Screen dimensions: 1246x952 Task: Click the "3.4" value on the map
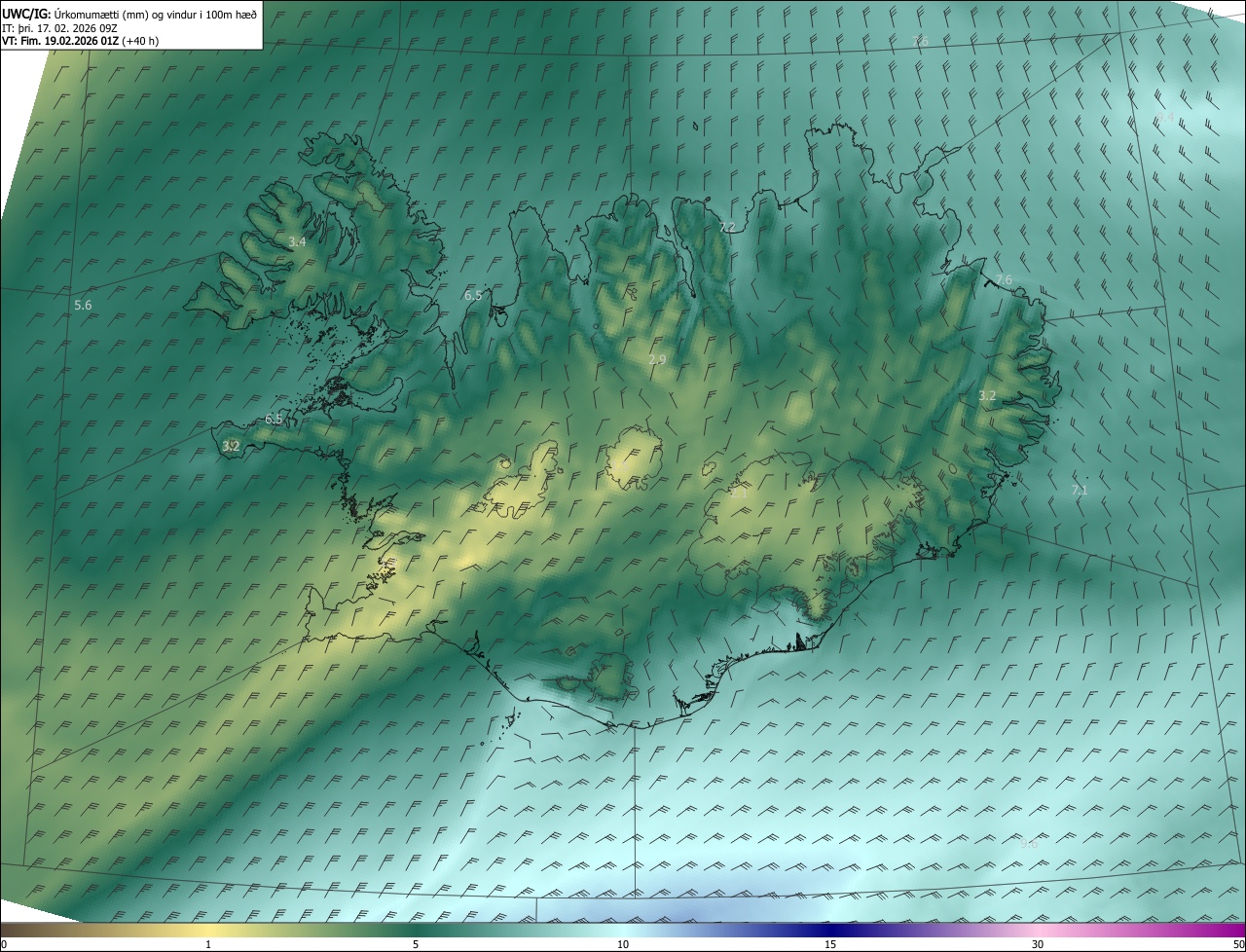pos(297,241)
